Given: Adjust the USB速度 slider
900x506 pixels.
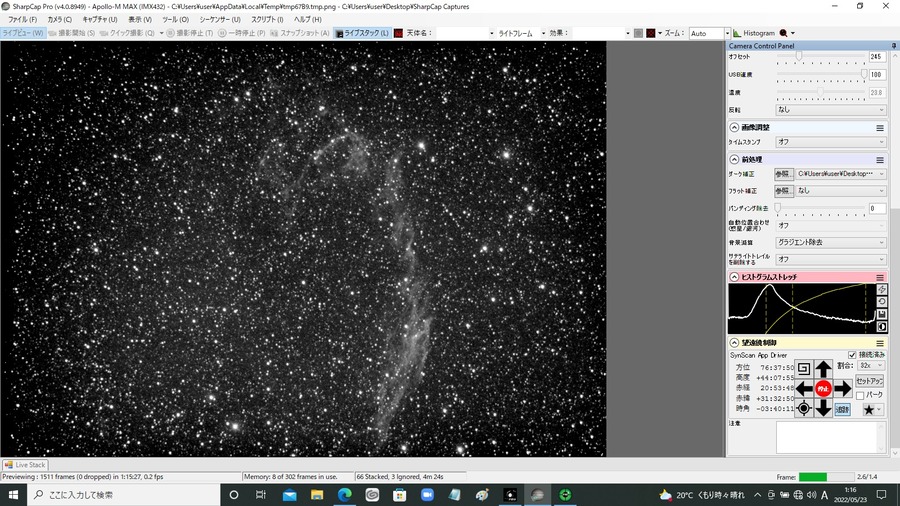Looking at the screenshot, I should [863, 74].
